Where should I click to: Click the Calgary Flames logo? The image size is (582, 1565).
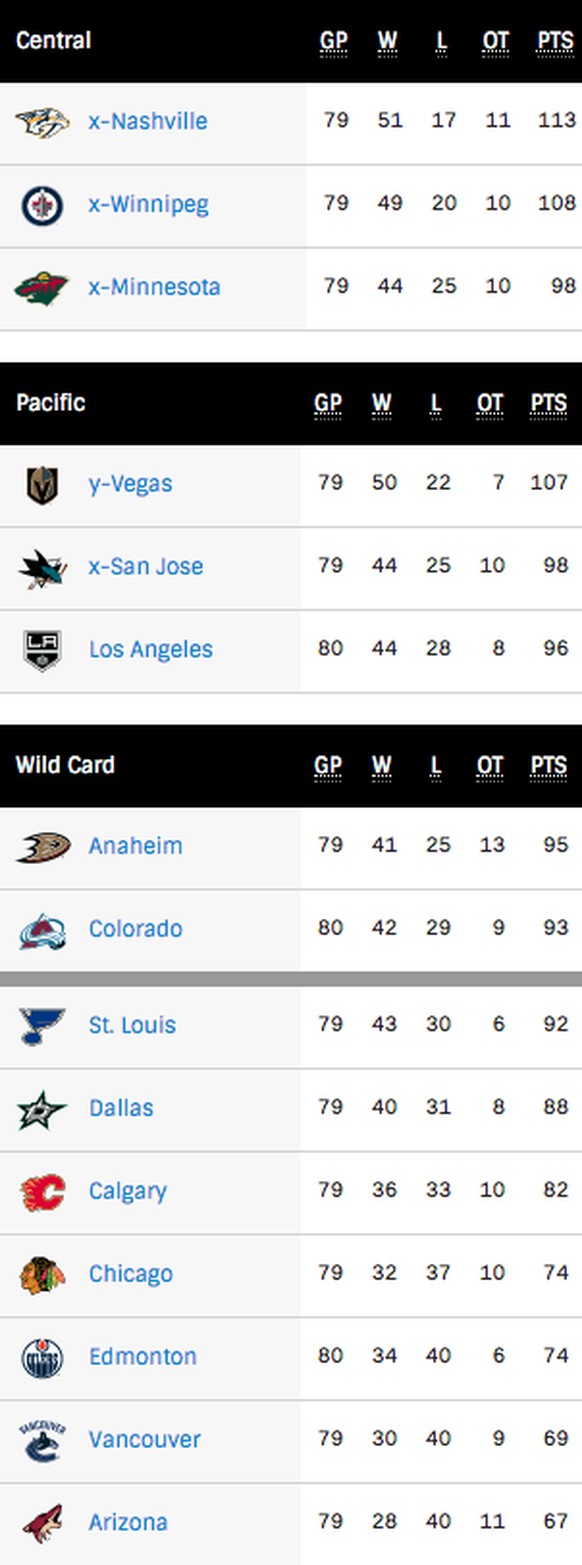[42, 1192]
